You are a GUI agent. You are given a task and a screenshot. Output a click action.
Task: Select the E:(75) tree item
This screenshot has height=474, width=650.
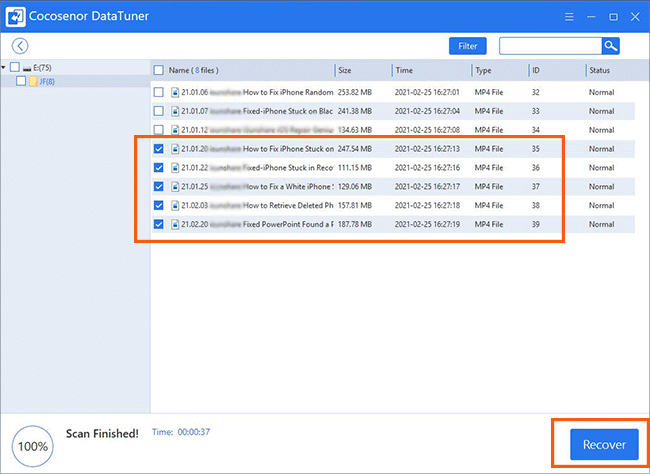(x=42, y=68)
